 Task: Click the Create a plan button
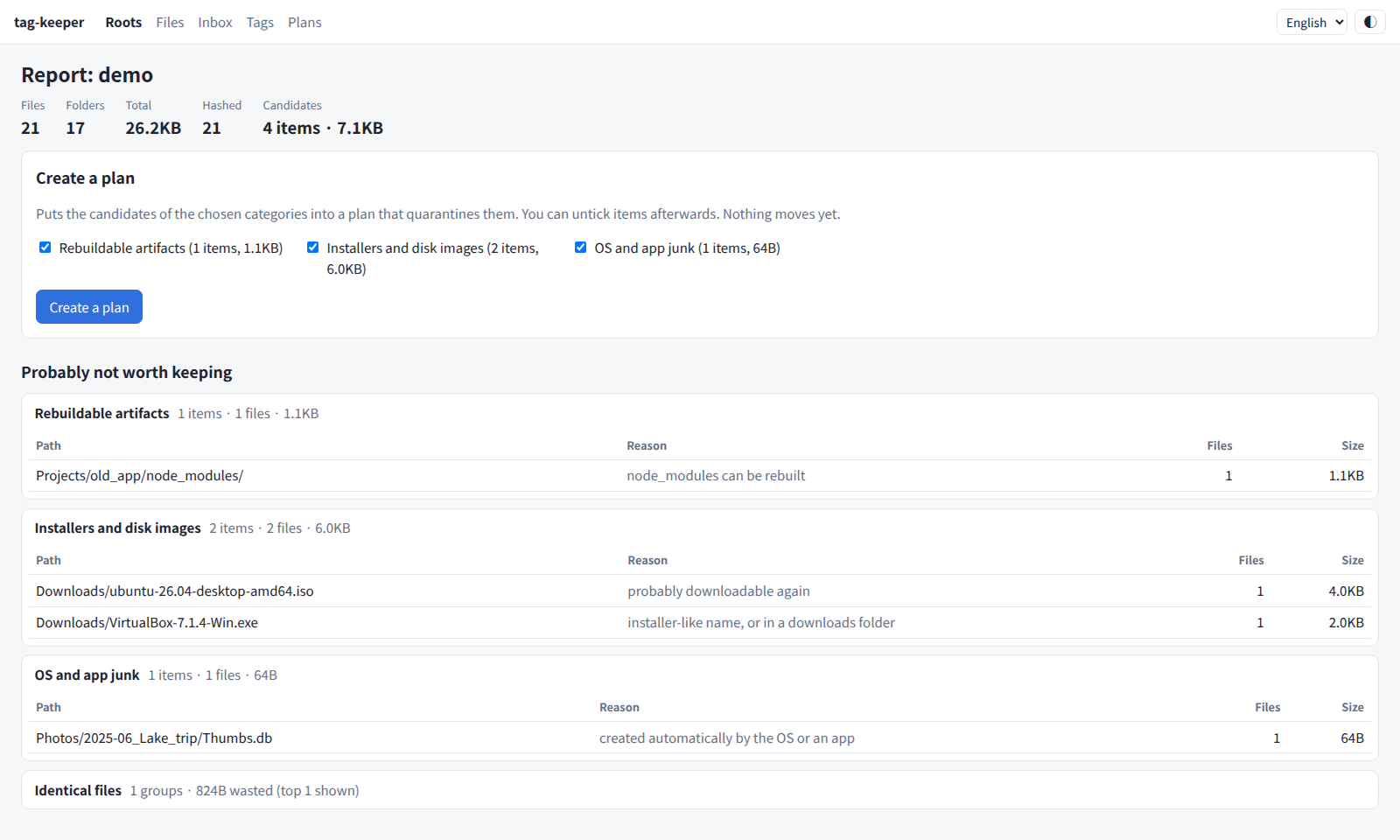point(89,307)
